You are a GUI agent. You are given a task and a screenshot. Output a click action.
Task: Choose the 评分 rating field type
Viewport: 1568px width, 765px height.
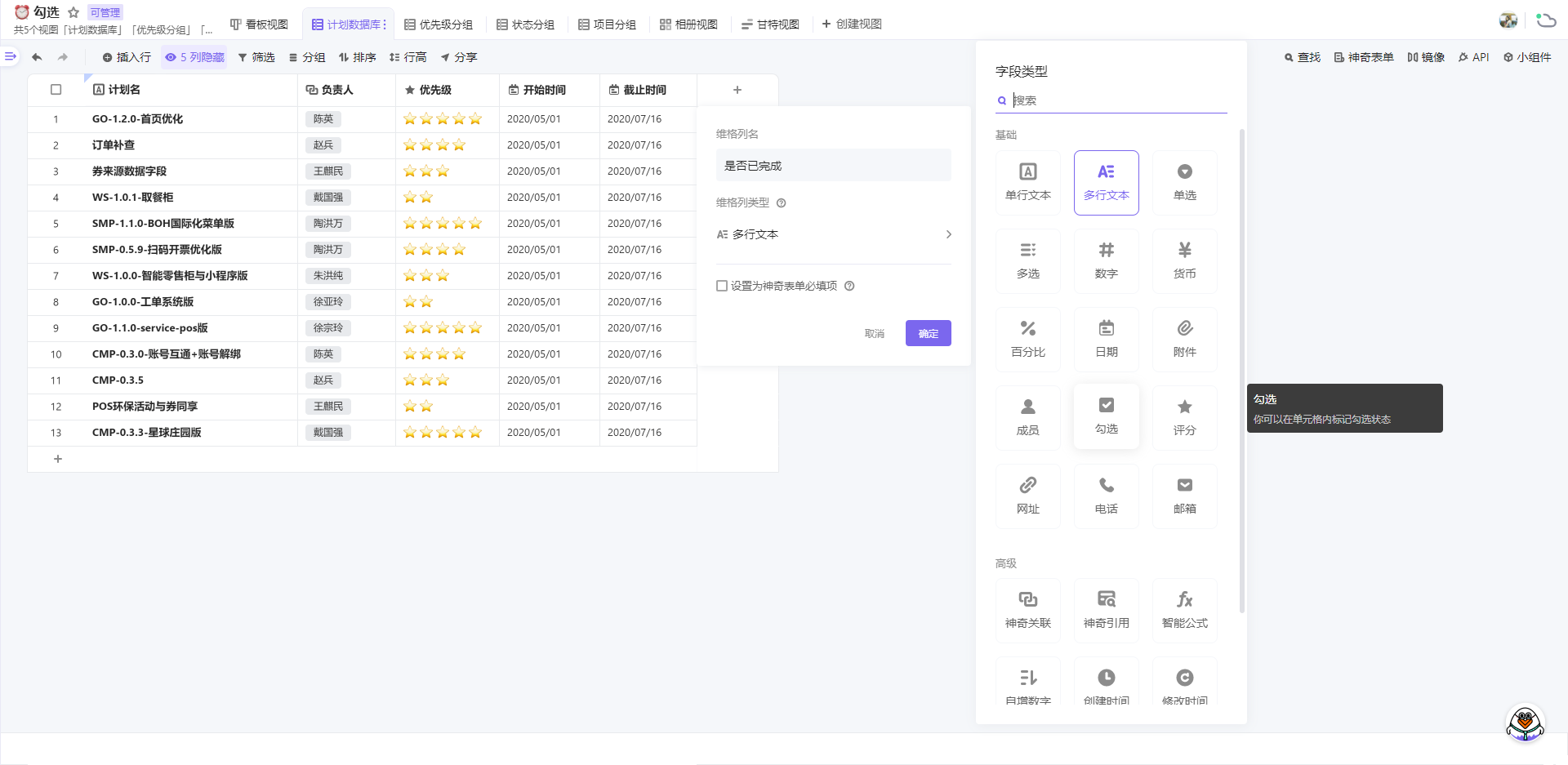pyautogui.click(x=1184, y=417)
